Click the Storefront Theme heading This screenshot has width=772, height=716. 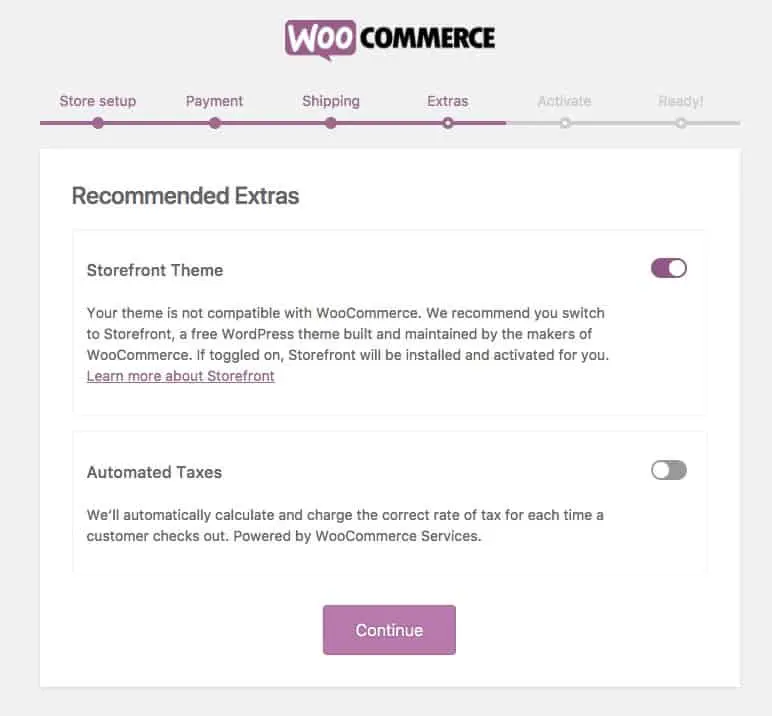point(155,270)
